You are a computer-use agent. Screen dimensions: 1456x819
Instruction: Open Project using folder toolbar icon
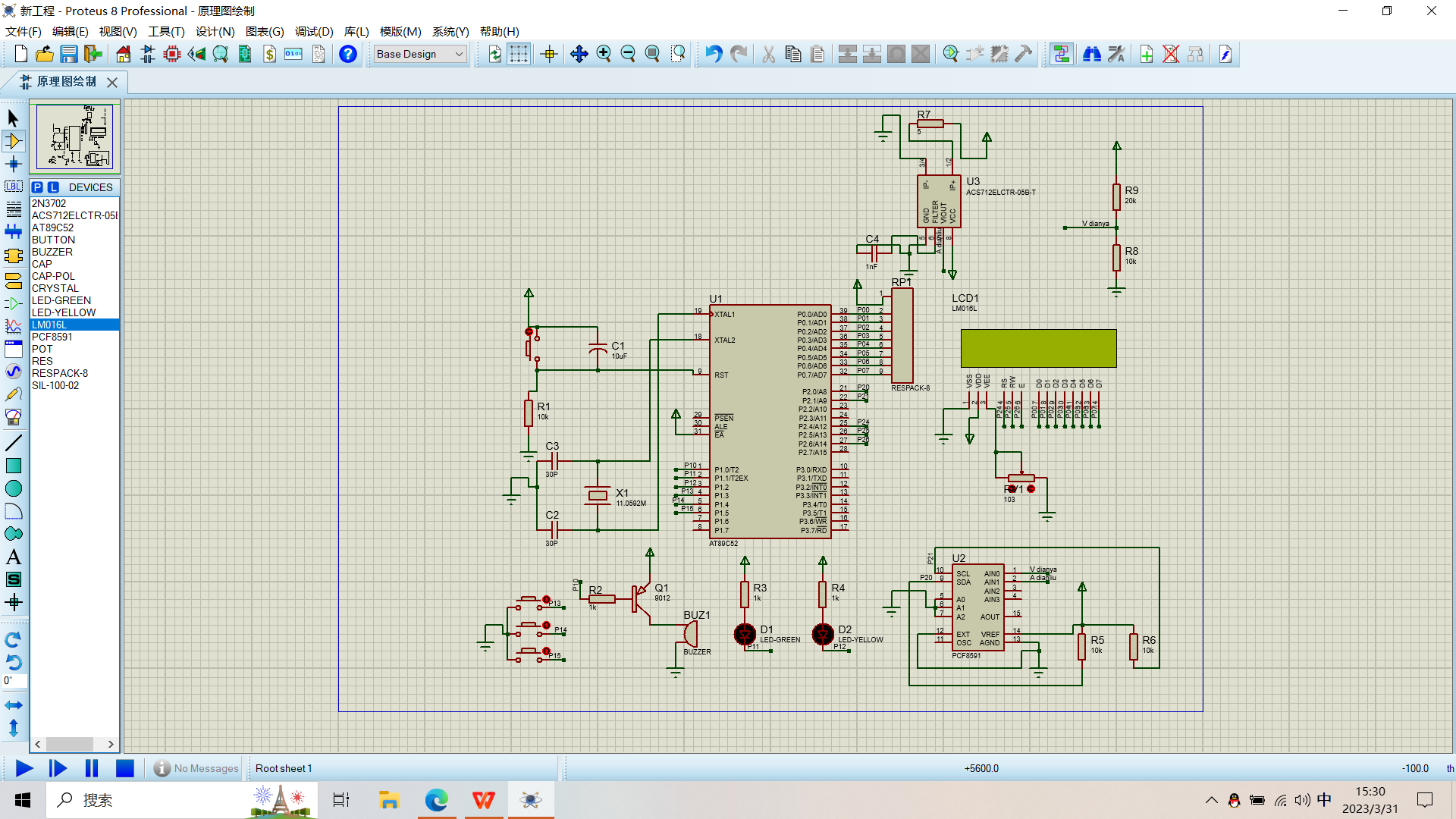(x=45, y=54)
